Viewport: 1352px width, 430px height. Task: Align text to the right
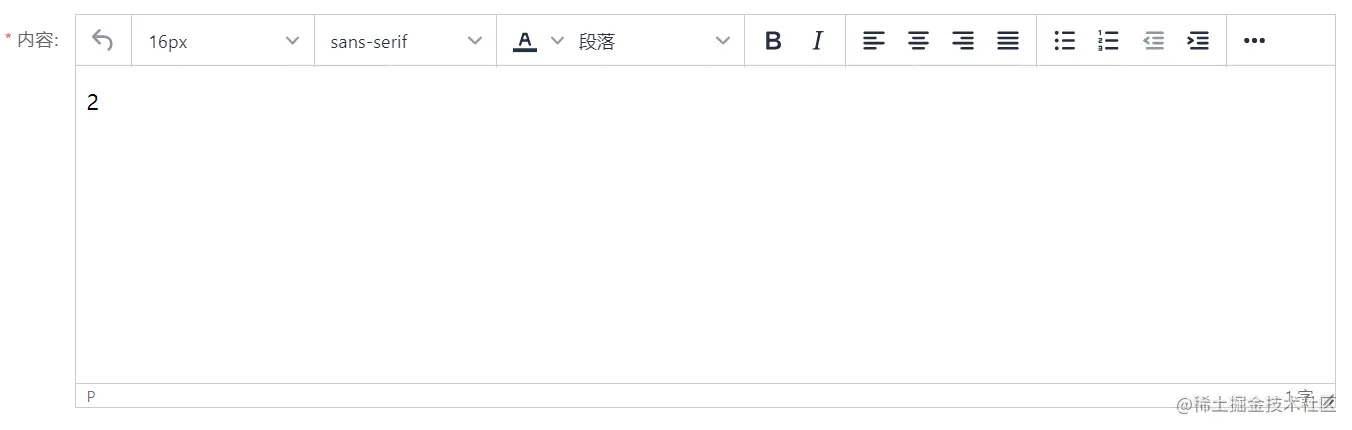click(x=963, y=41)
